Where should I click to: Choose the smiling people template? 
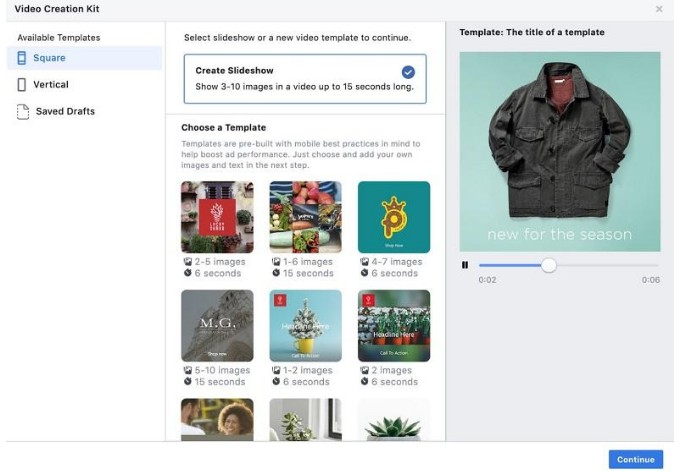tap(217, 420)
